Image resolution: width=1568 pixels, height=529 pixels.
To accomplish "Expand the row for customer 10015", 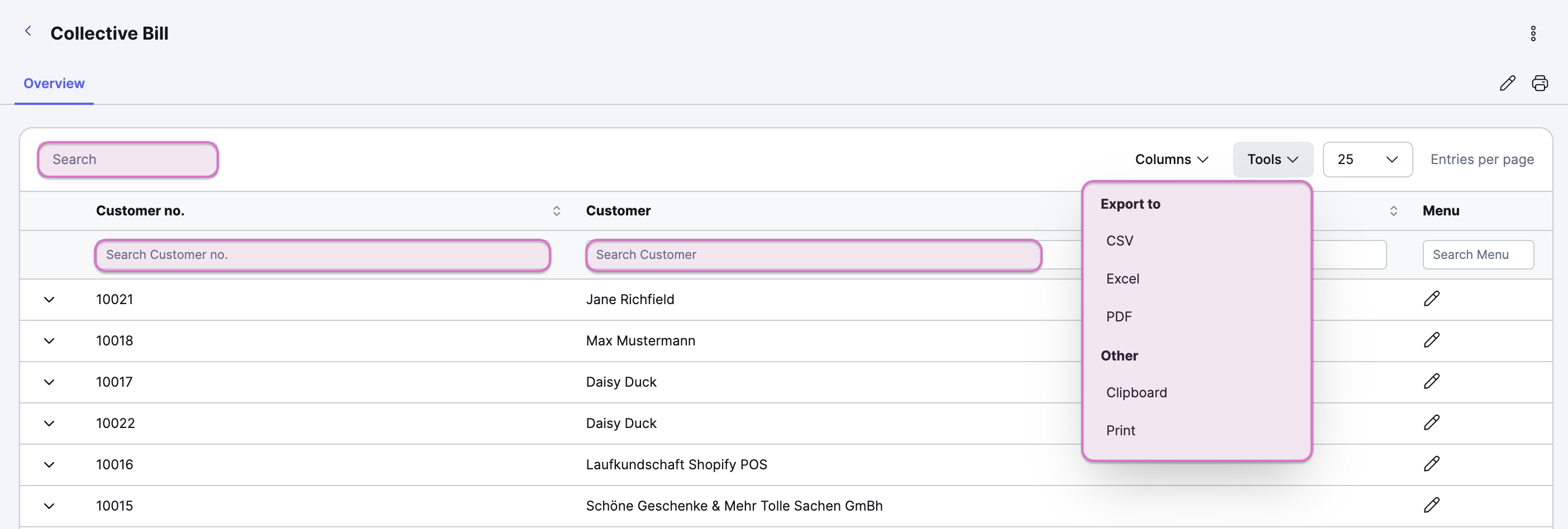I will (x=49, y=507).
